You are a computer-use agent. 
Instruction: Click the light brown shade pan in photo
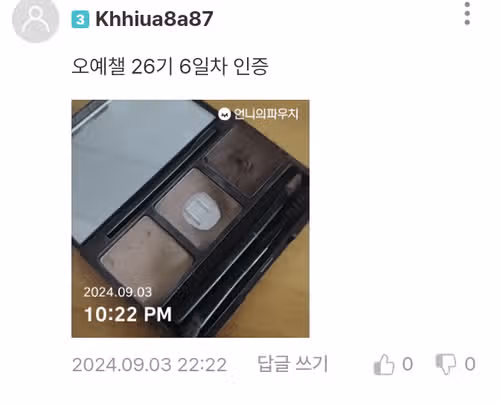(x=147, y=257)
